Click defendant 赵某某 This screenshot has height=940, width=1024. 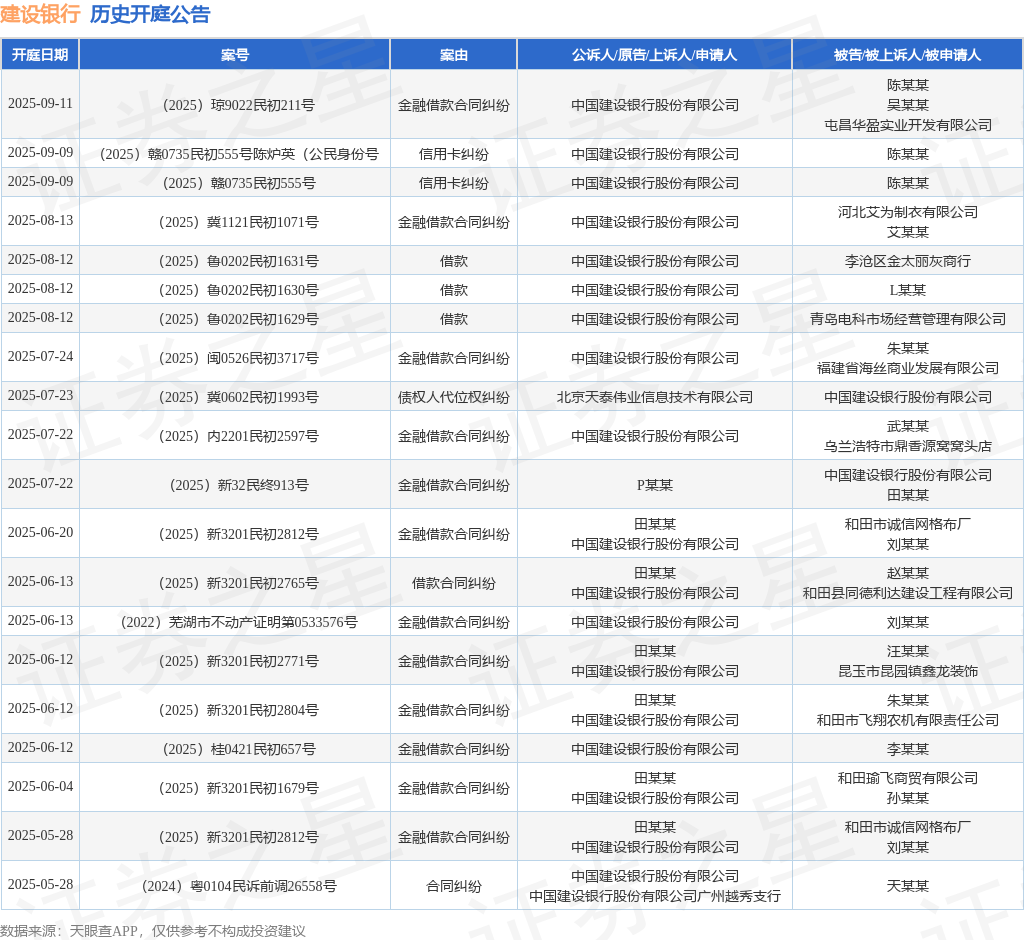tap(908, 574)
